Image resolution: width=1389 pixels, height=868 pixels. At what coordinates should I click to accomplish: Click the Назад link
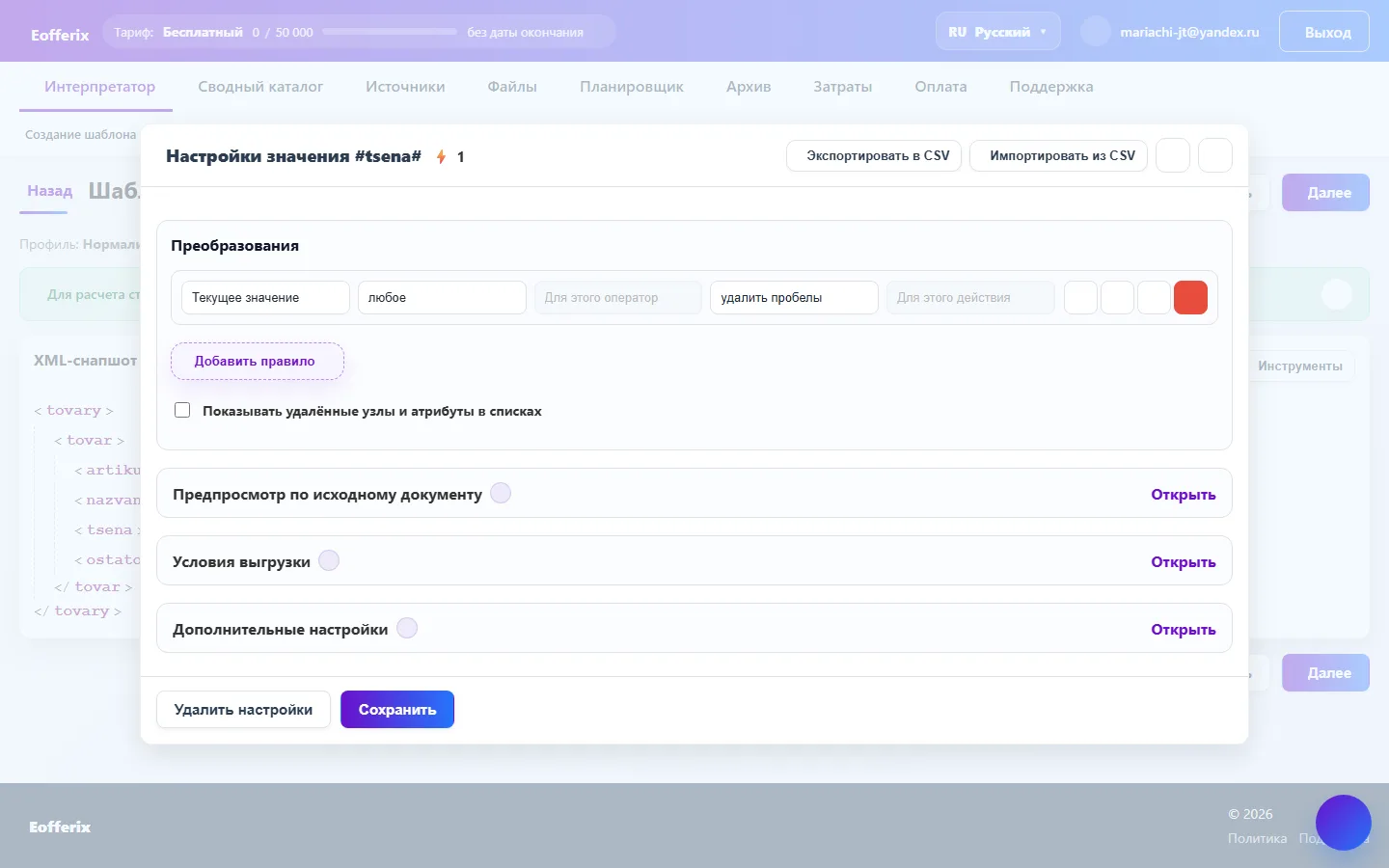tap(49, 191)
